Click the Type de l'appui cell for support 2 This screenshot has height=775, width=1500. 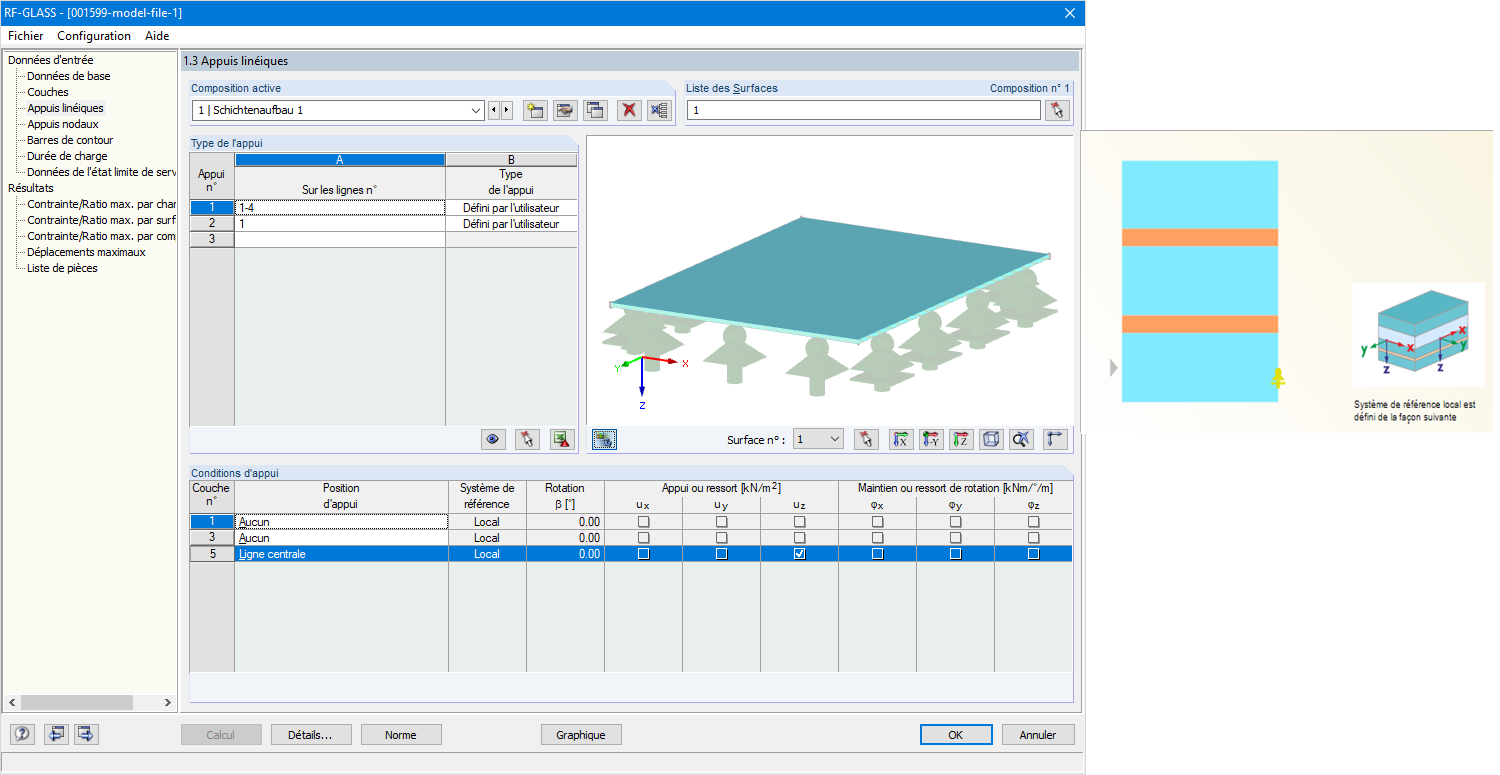(x=511, y=224)
